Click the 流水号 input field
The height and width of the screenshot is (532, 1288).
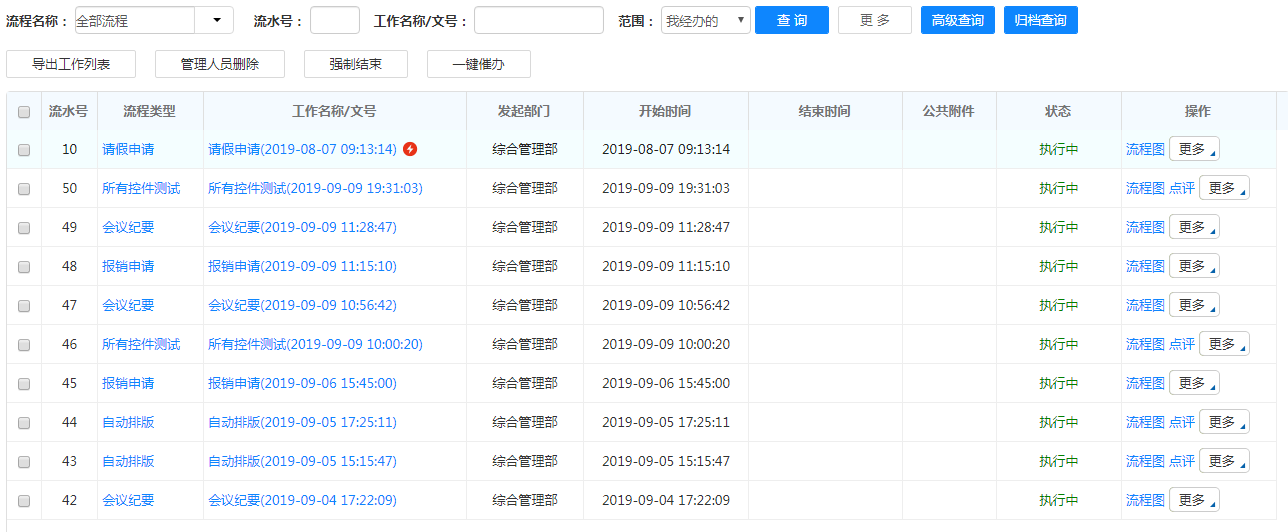334,21
